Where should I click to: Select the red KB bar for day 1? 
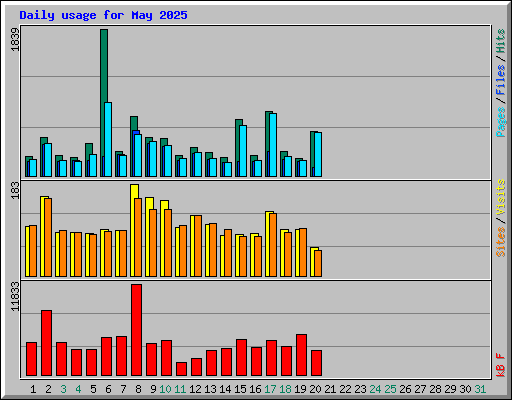coord(31,359)
